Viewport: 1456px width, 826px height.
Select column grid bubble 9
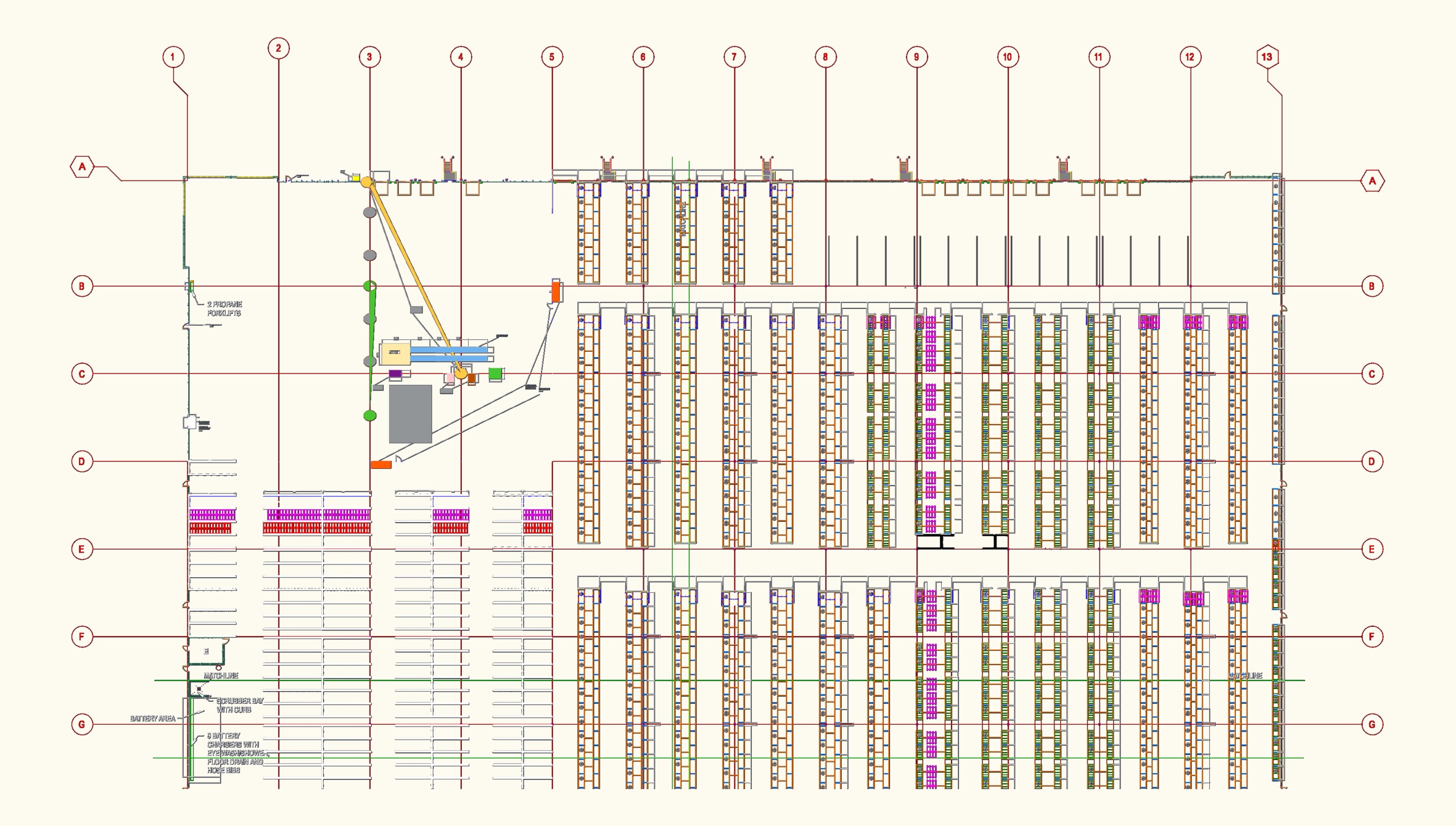click(916, 57)
